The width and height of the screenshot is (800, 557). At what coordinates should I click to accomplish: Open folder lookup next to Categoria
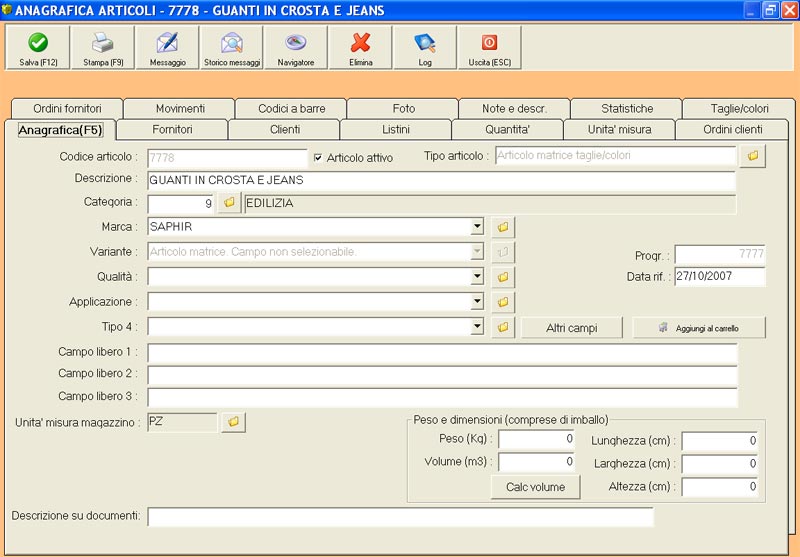229,204
